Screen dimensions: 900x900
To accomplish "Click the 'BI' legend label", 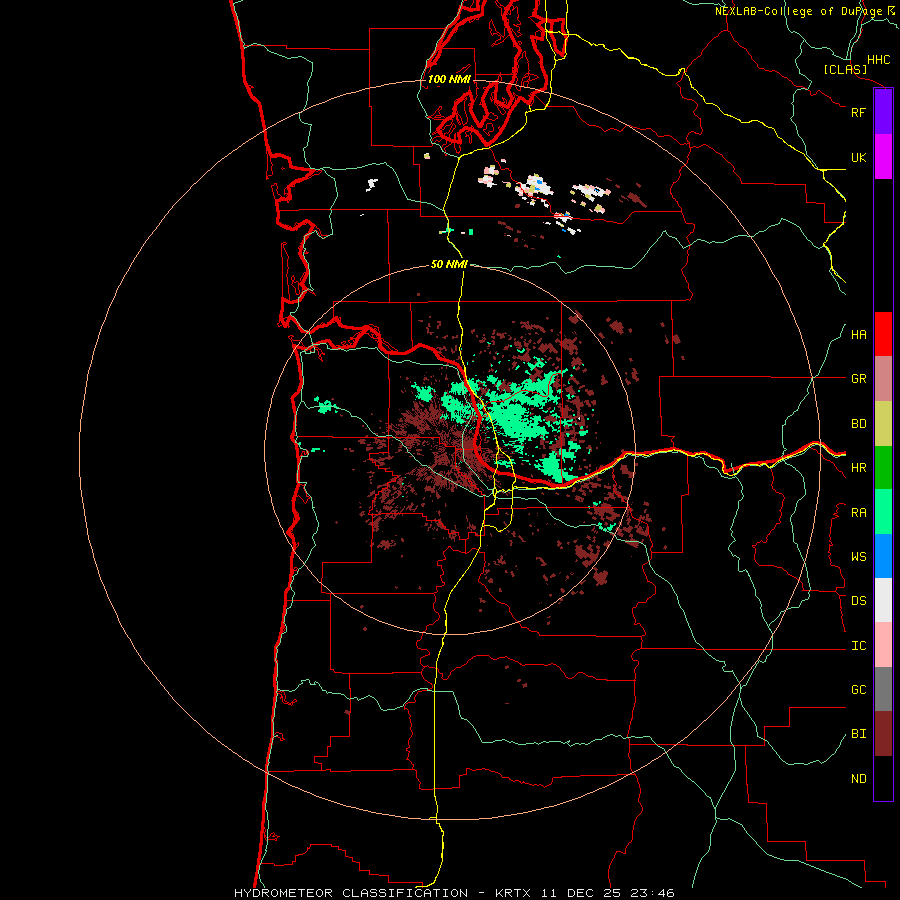I will 858,734.
